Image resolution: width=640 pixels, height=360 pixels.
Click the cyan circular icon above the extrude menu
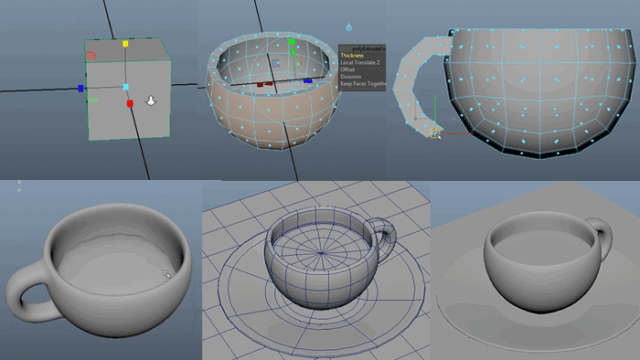pos(349,27)
